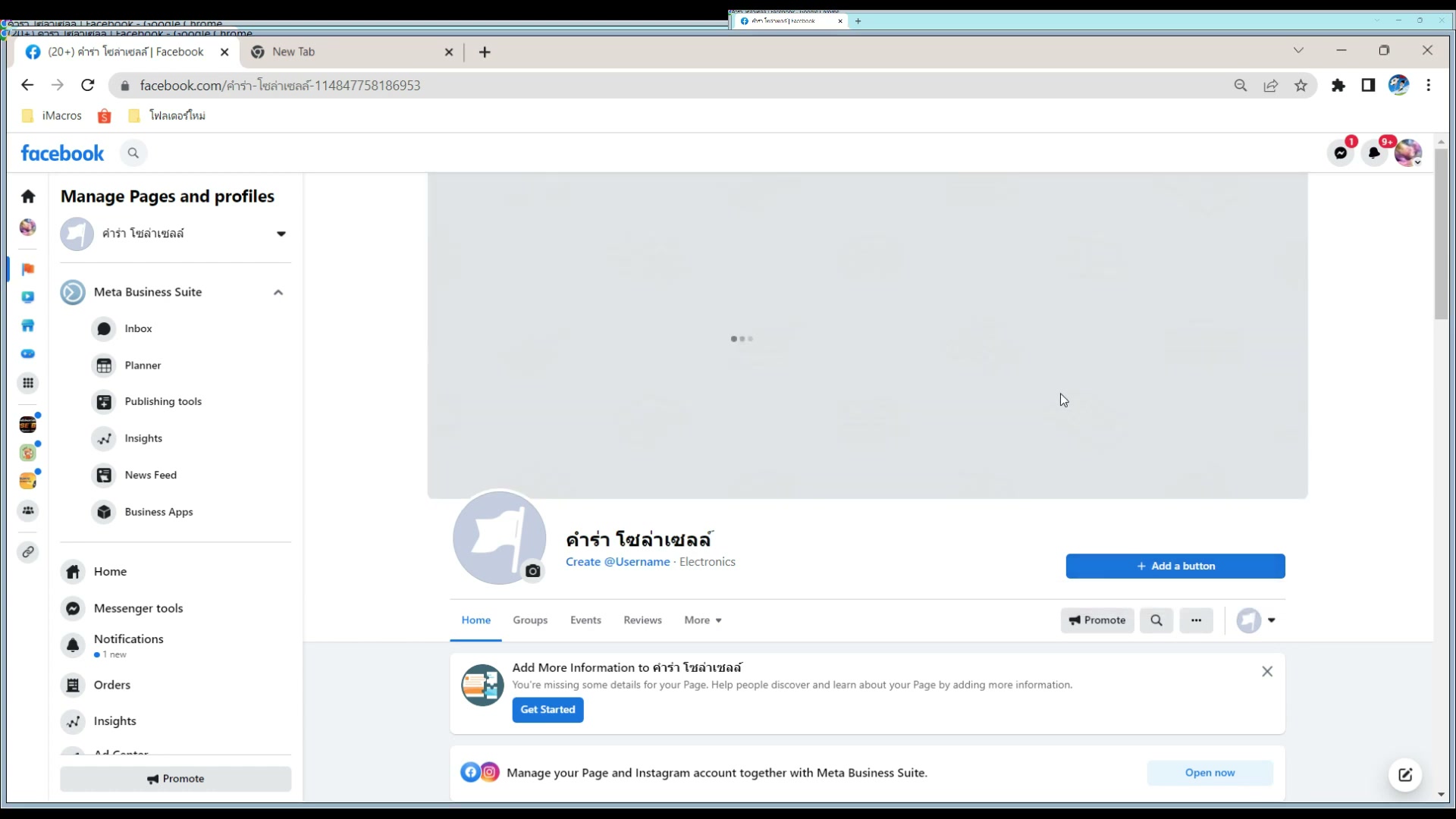
Task: Open the three-dots page options button
Action: (1196, 620)
